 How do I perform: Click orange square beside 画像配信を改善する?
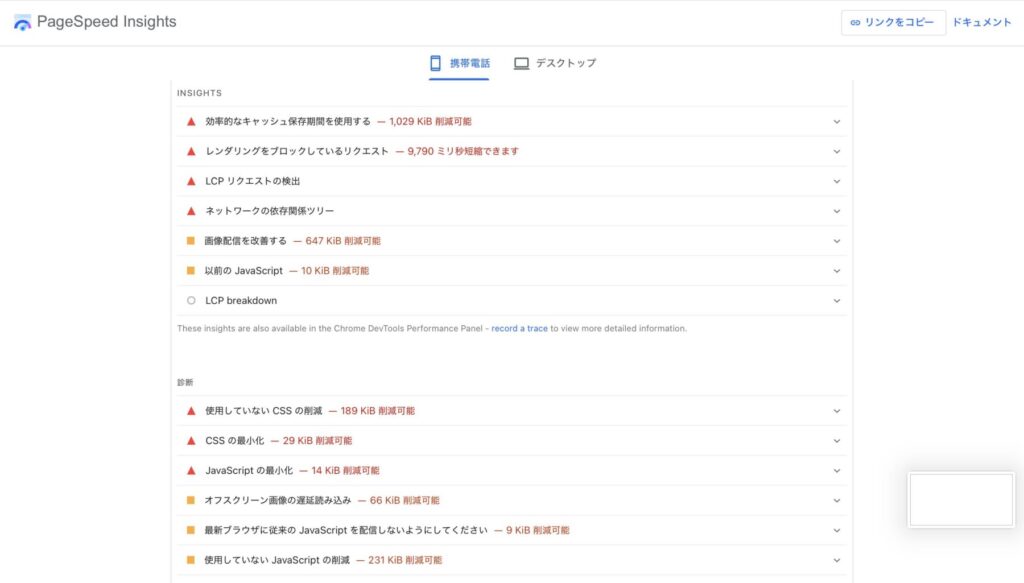[x=190, y=241]
